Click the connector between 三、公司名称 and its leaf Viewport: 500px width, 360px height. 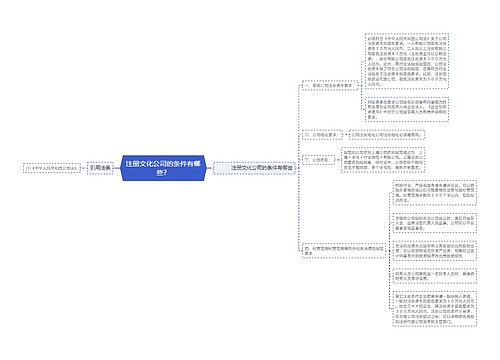click(338, 160)
